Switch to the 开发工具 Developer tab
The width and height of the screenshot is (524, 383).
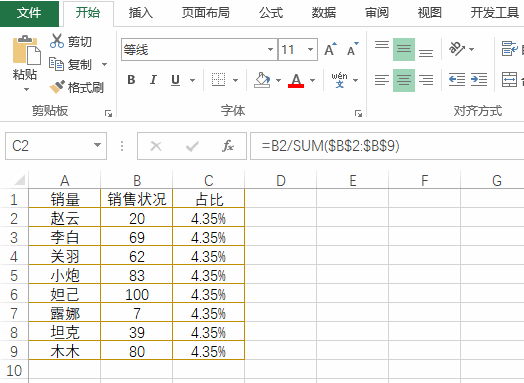(495, 13)
